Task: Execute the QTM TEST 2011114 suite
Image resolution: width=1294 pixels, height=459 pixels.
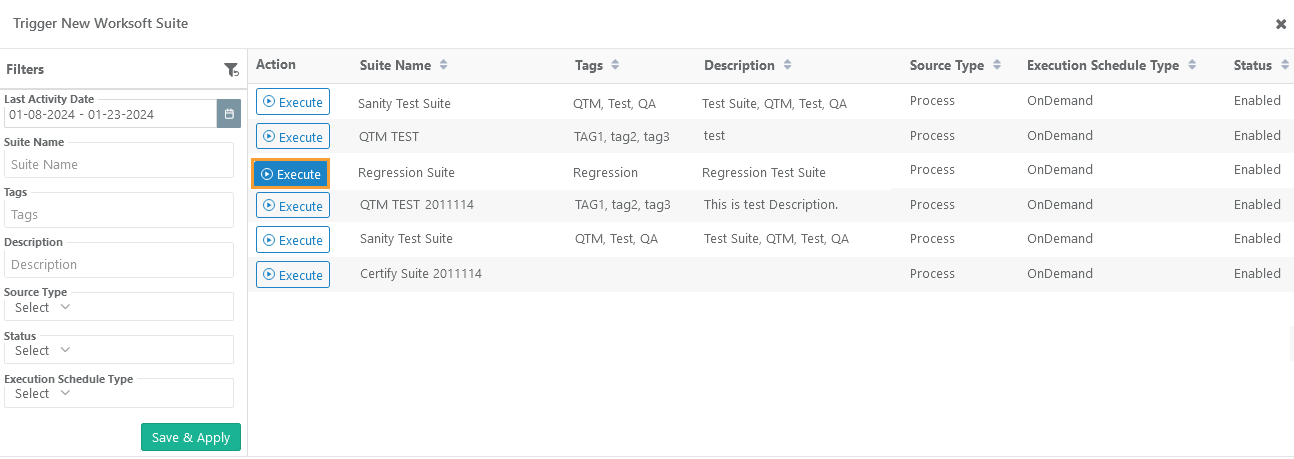Action: tap(292, 206)
